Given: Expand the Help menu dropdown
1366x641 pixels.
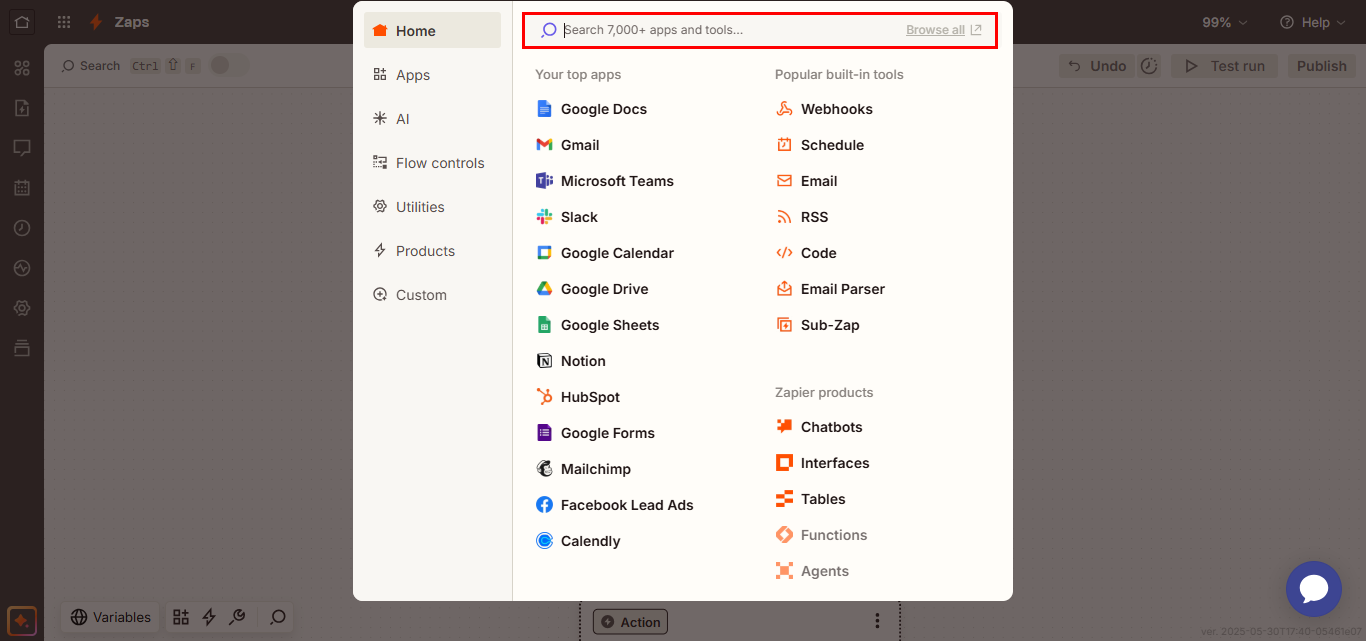Looking at the screenshot, I should (x=1305, y=22).
